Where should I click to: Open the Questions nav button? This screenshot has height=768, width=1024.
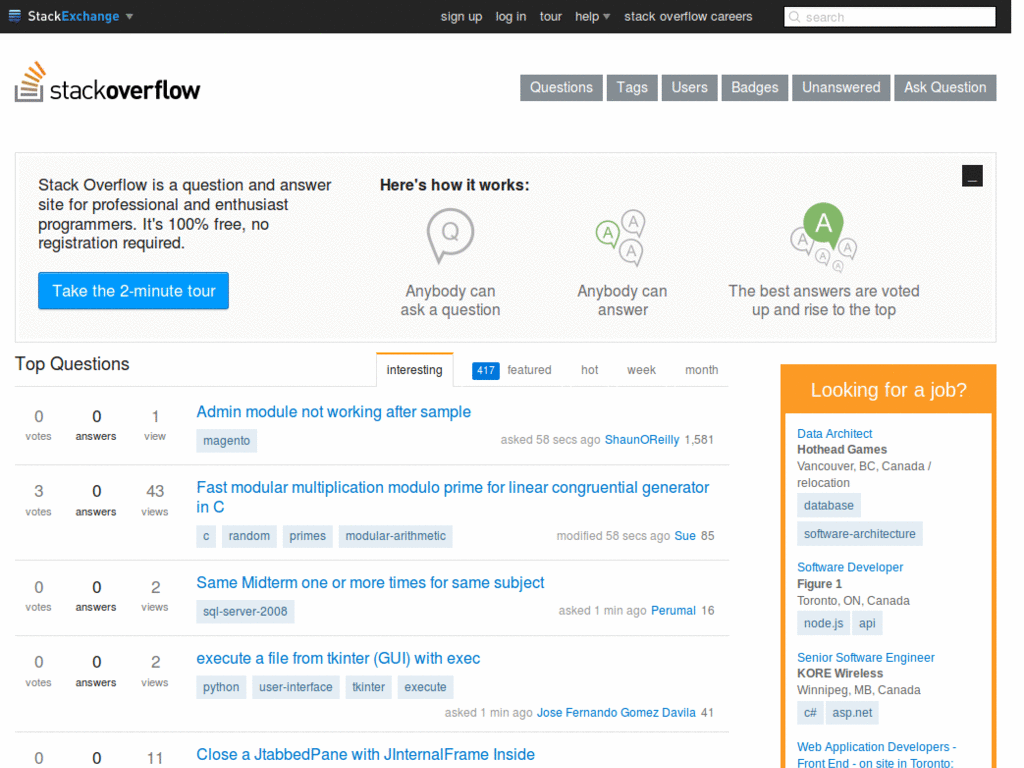(x=561, y=88)
